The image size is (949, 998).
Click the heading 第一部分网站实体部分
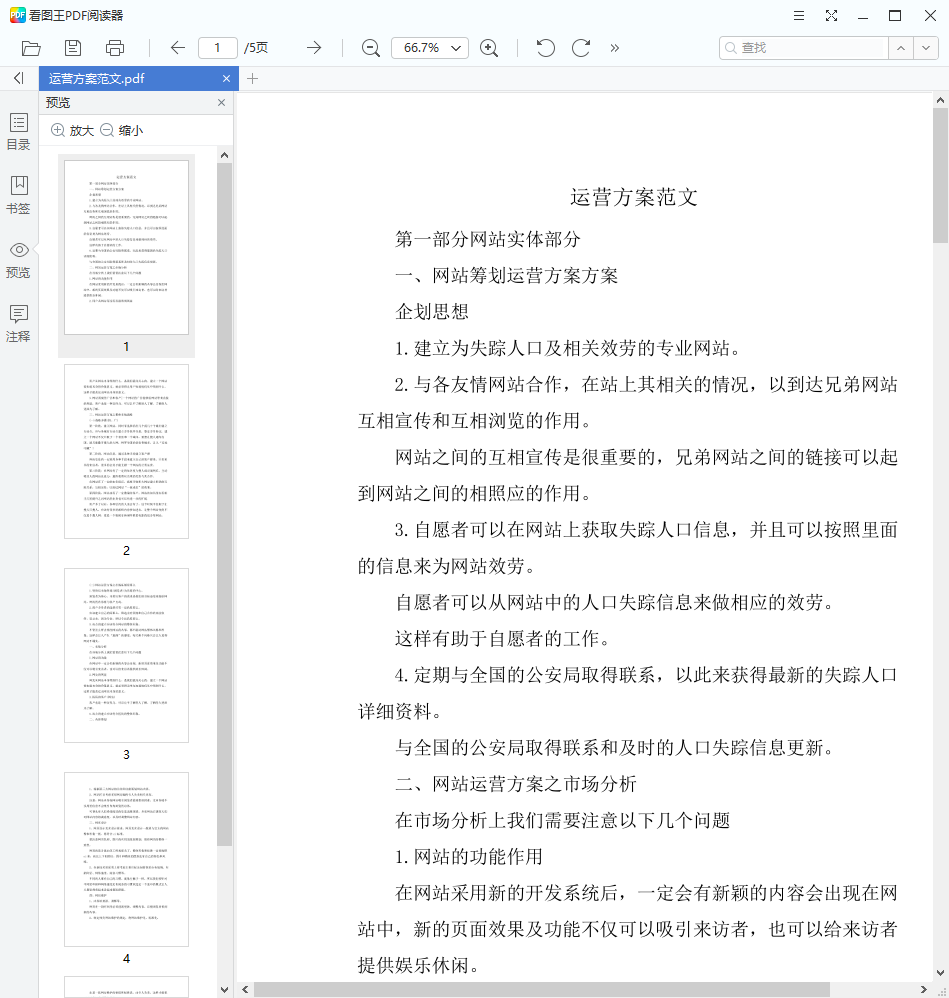click(x=488, y=239)
